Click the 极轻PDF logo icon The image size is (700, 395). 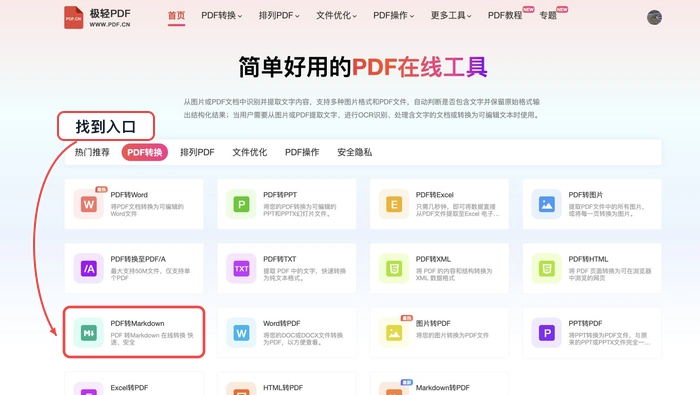tap(74, 17)
